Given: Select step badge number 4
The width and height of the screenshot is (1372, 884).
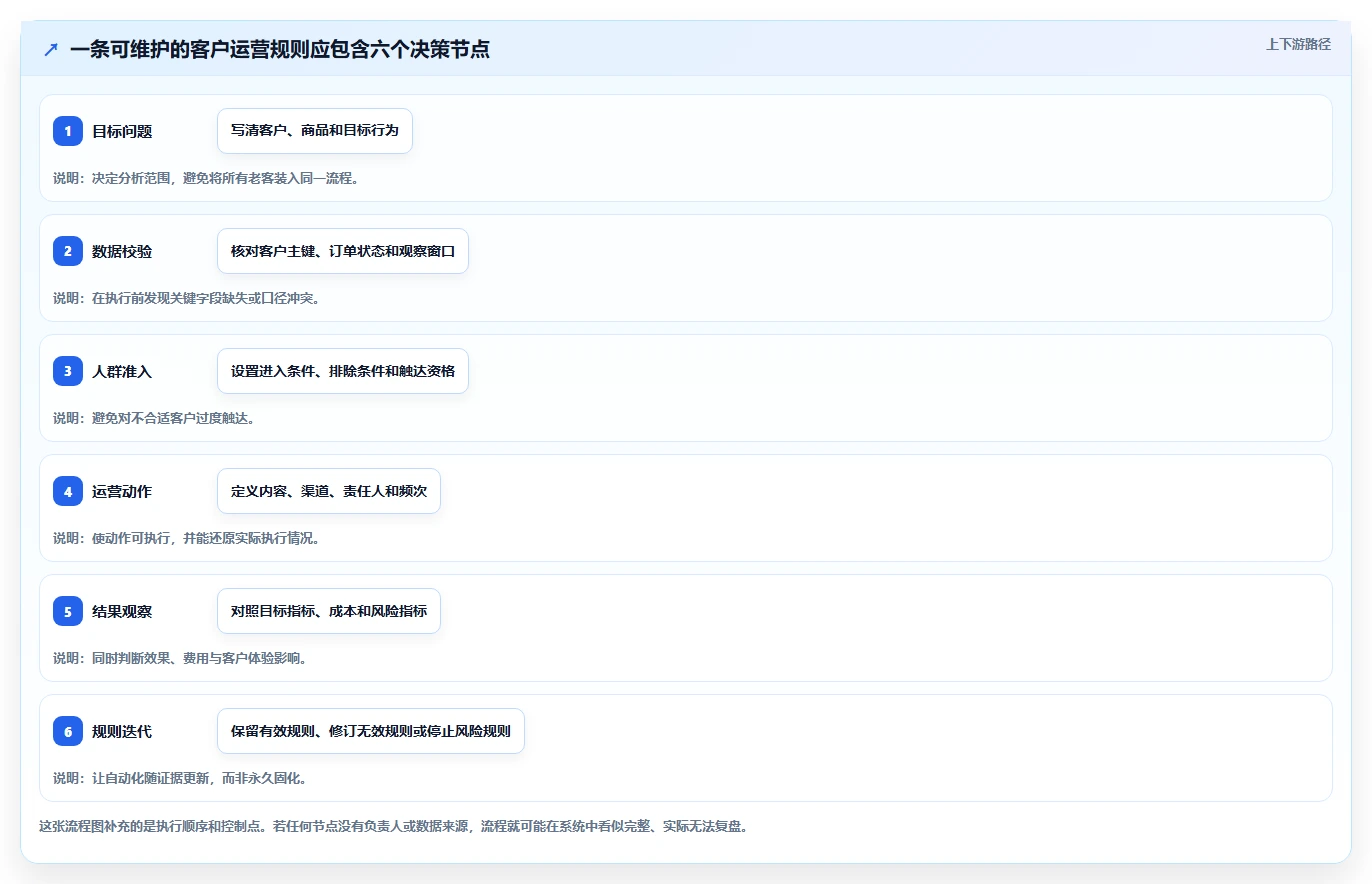Looking at the screenshot, I should (68, 491).
